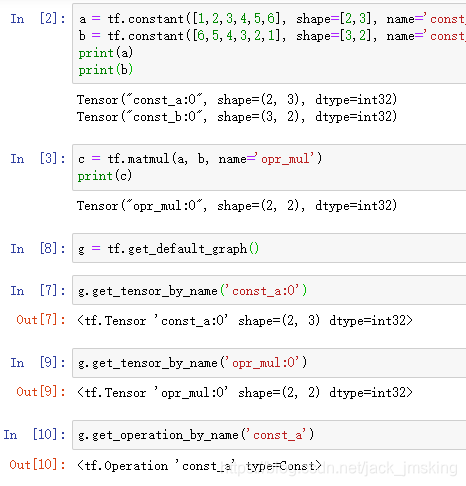Viewport: 466px width, 486px height.
Task: Click the print(b) line in cell 2
Action: coord(106,70)
